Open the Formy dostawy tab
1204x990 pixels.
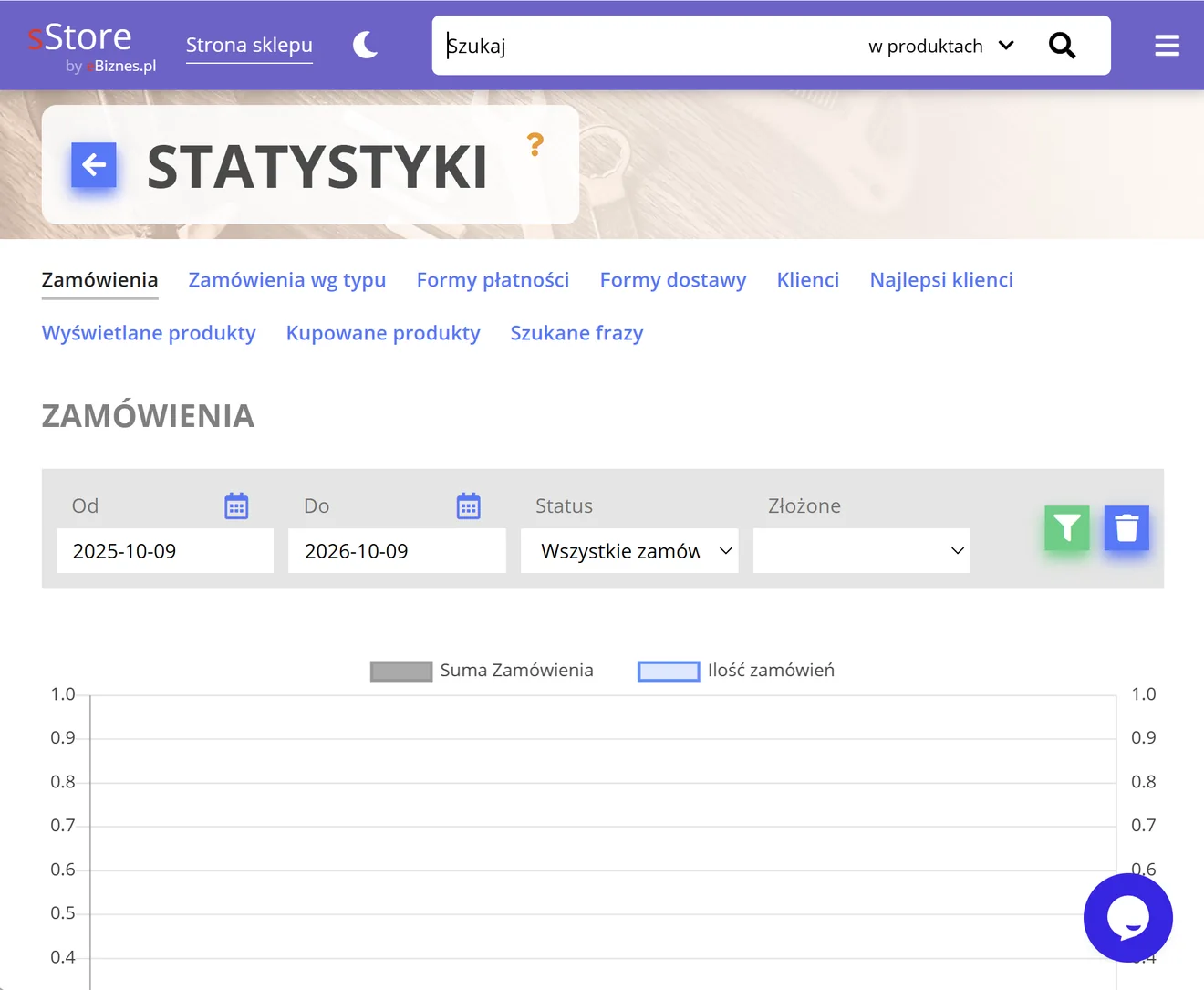(x=673, y=280)
